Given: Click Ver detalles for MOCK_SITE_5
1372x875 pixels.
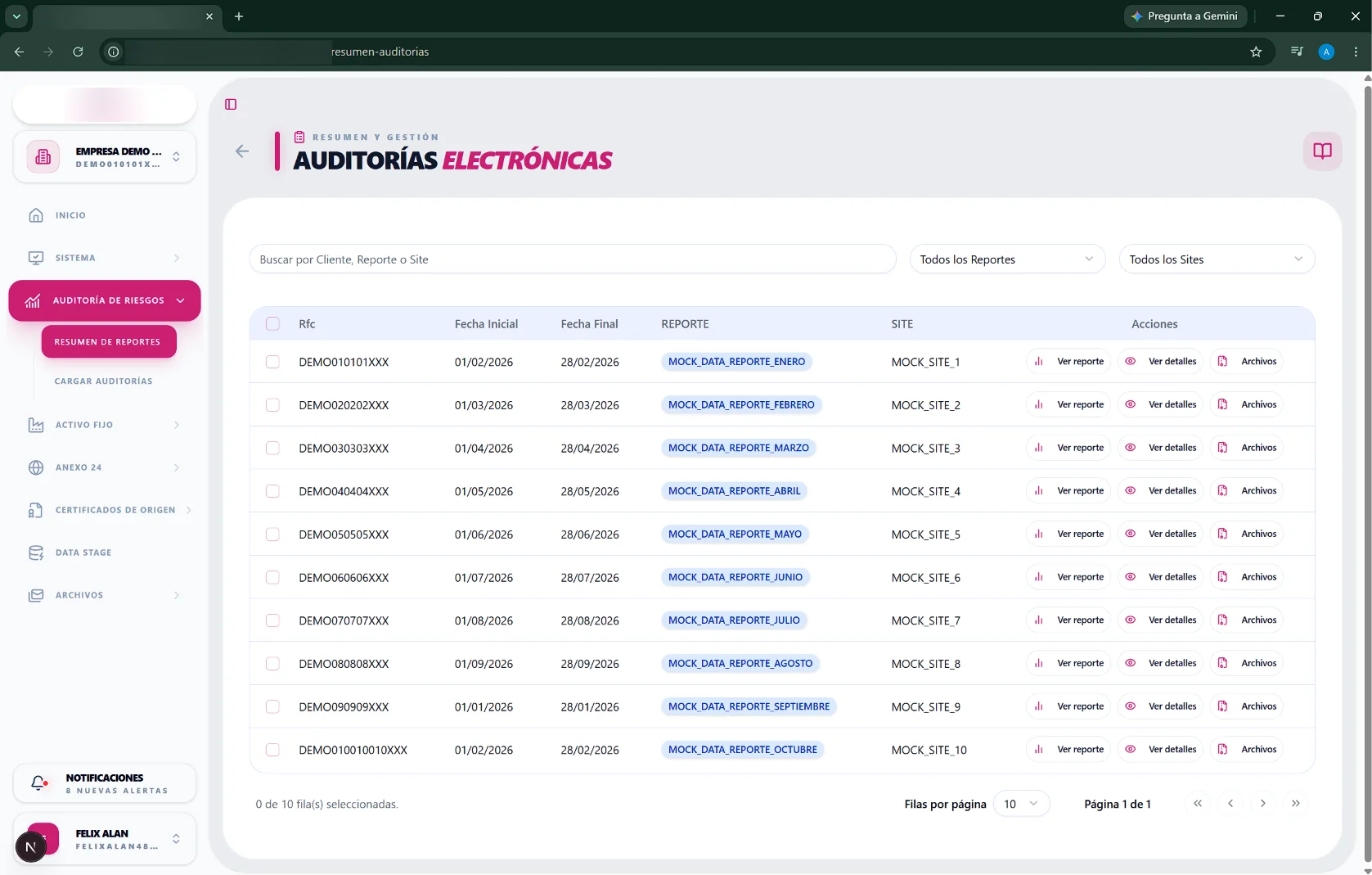Looking at the screenshot, I should click(1160, 534).
